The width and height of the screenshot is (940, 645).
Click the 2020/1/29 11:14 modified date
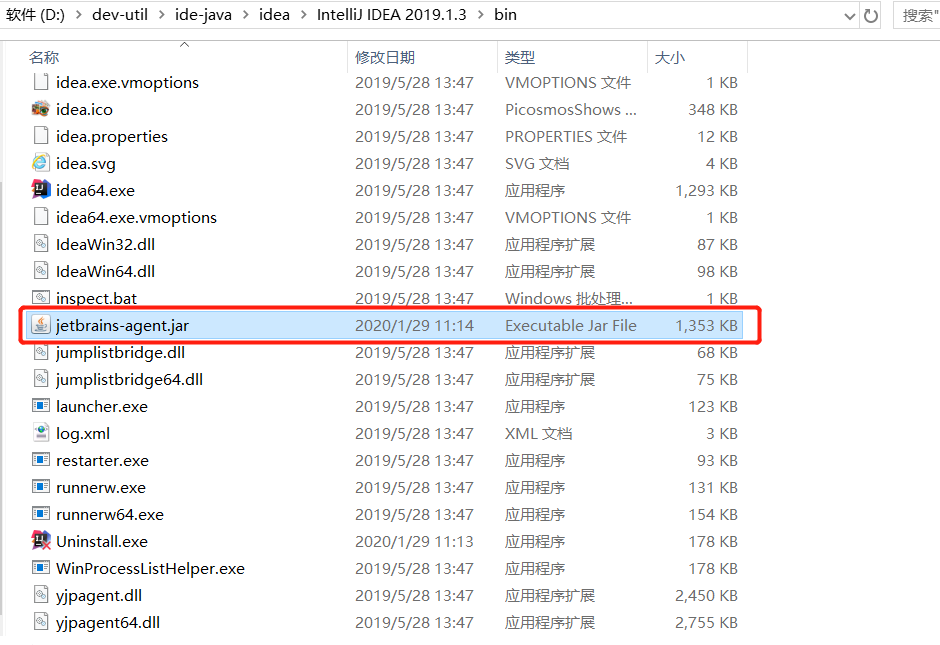coord(414,325)
